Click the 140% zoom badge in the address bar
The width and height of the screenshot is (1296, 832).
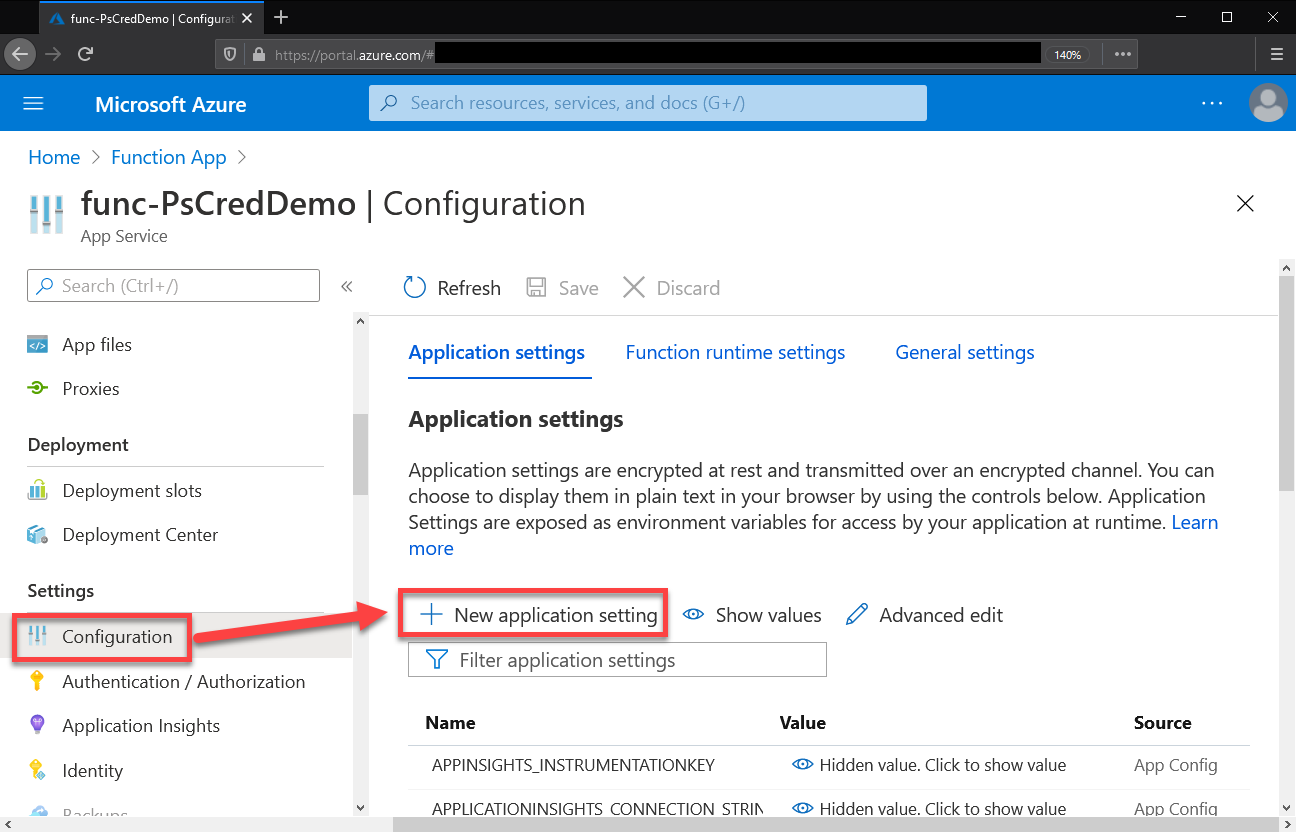click(x=1068, y=54)
